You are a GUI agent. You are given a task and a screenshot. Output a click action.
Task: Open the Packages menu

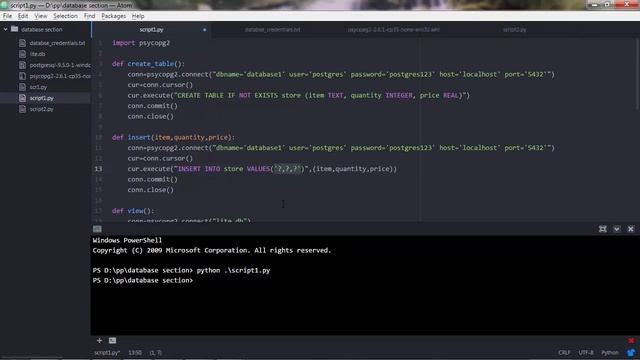[113, 16]
